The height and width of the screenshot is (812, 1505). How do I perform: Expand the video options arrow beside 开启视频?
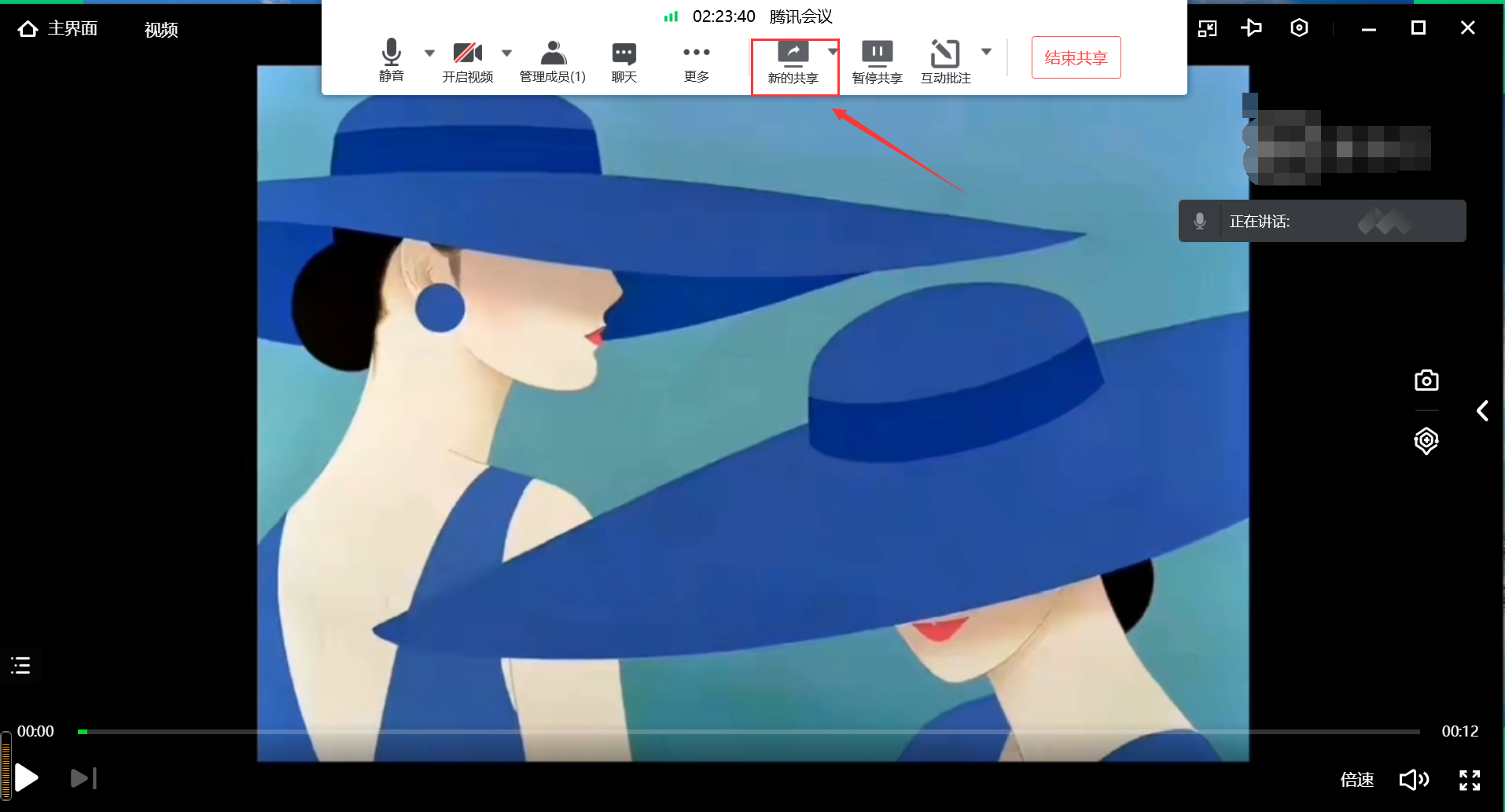[506, 53]
